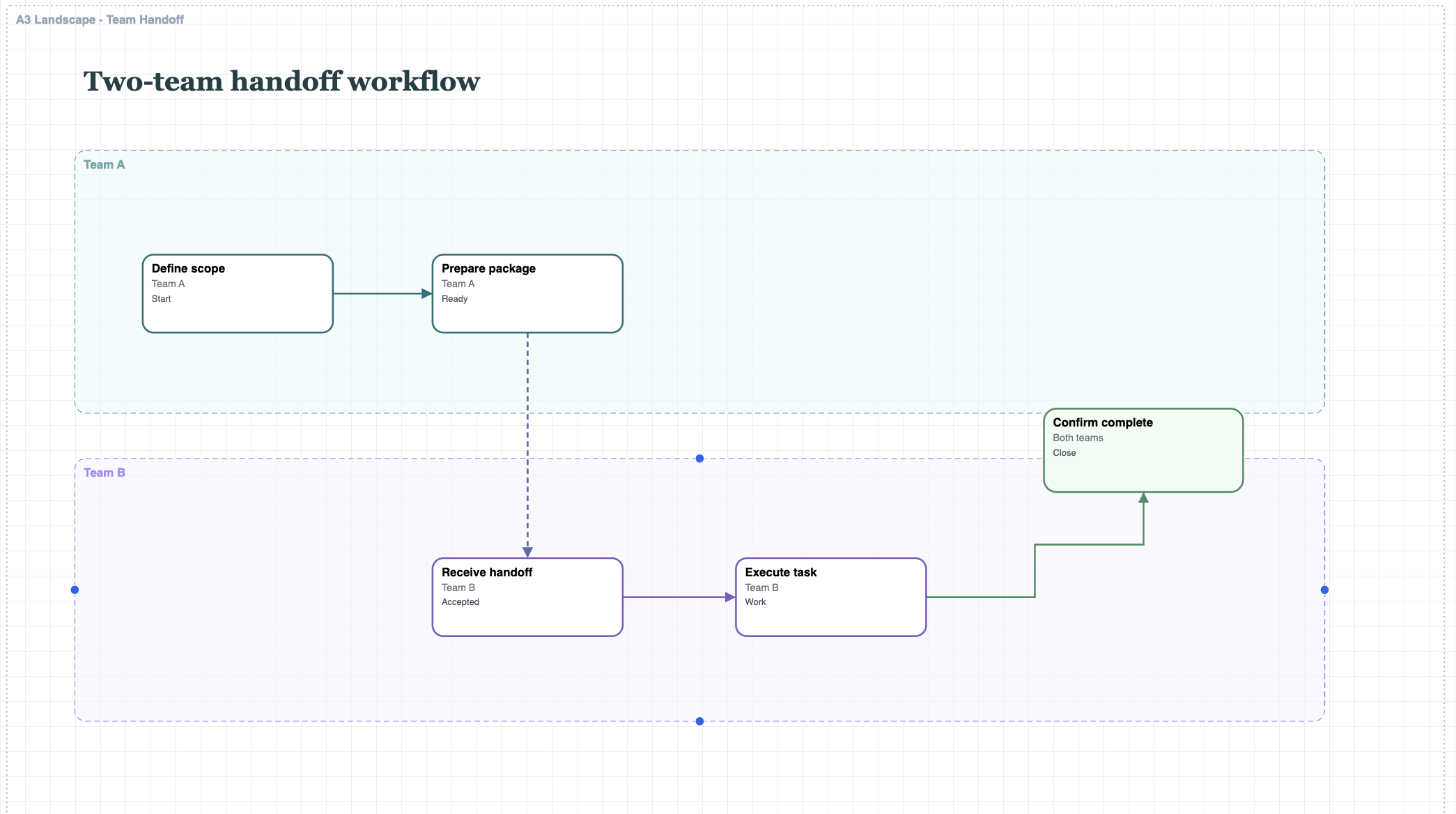Click the 'Accepted' status text in Receive handoff

point(460,602)
